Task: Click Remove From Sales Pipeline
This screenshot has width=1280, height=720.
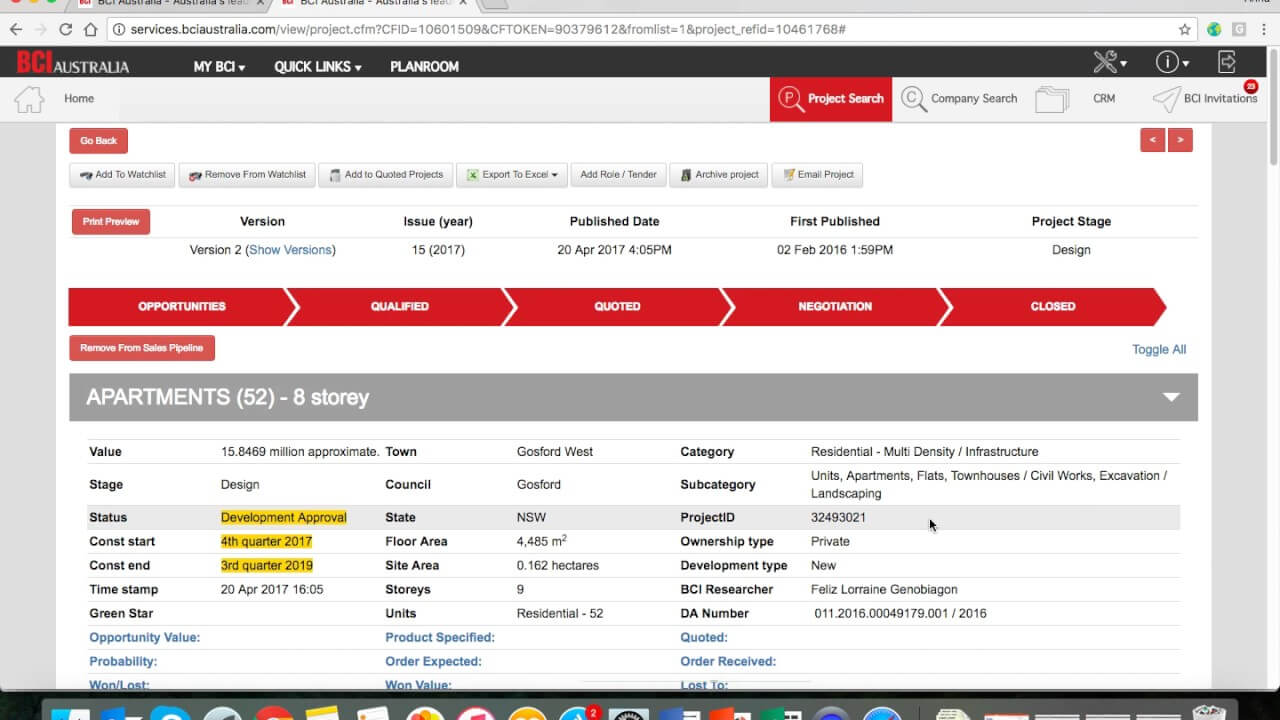Action: tap(142, 348)
